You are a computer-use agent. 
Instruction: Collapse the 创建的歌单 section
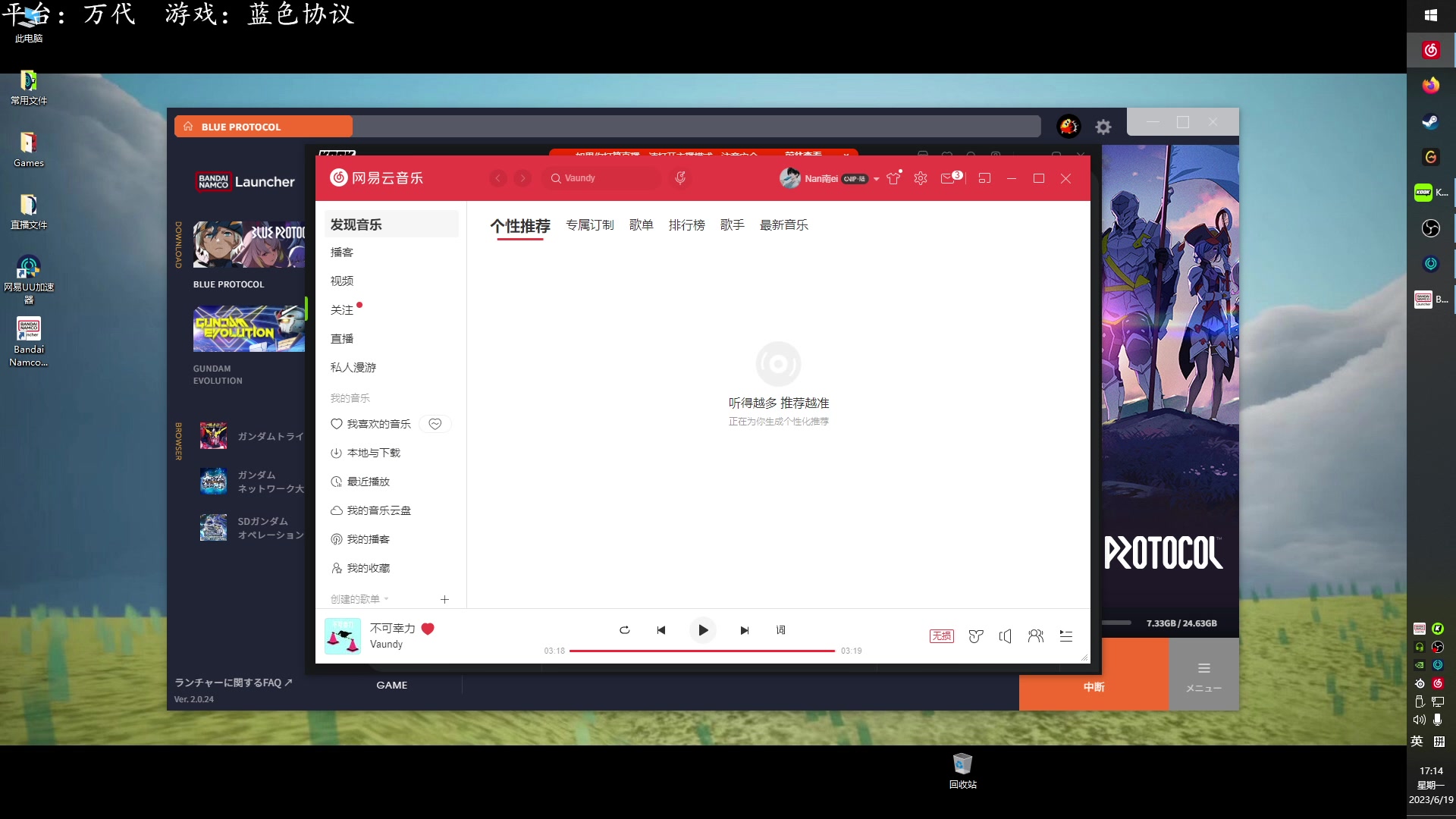(360, 599)
